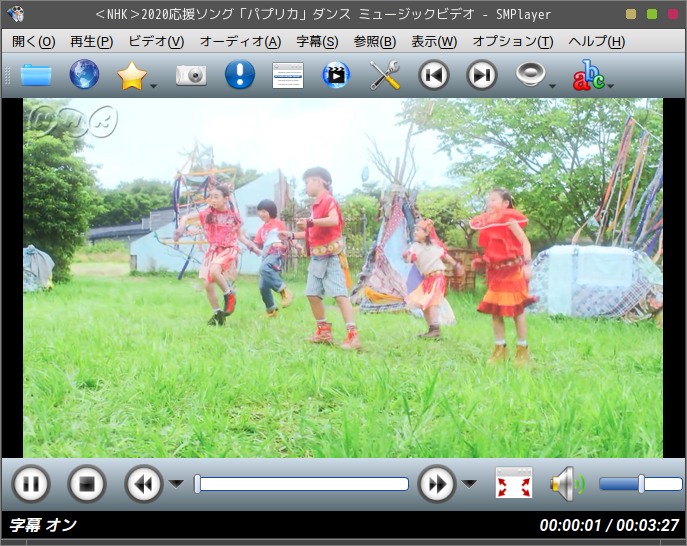The image size is (687, 546).
Task: Fast forward with the forward button
Action: pos(436,484)
